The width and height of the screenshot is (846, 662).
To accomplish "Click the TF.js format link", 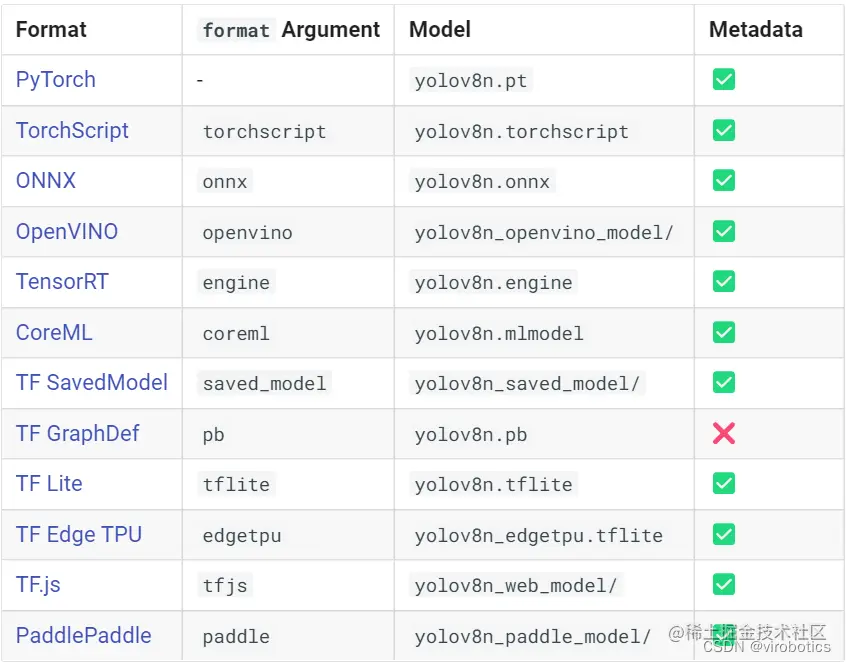I will pos(38,585).
